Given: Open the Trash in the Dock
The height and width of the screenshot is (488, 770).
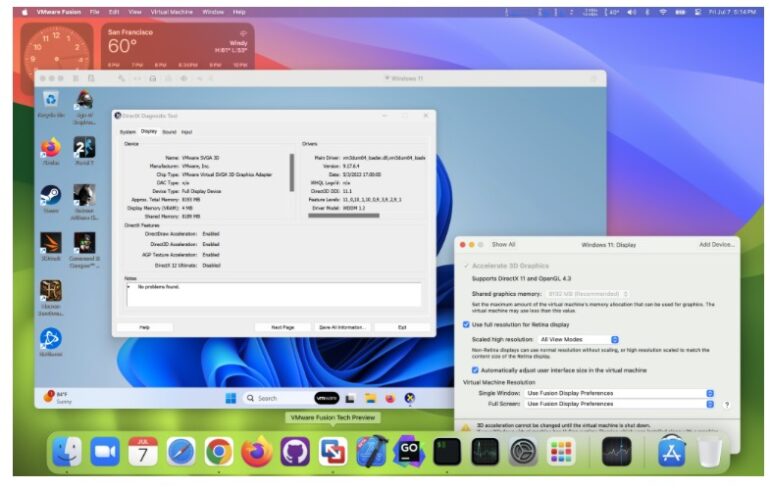Looking at the screenshot, I should pos(710,451).
